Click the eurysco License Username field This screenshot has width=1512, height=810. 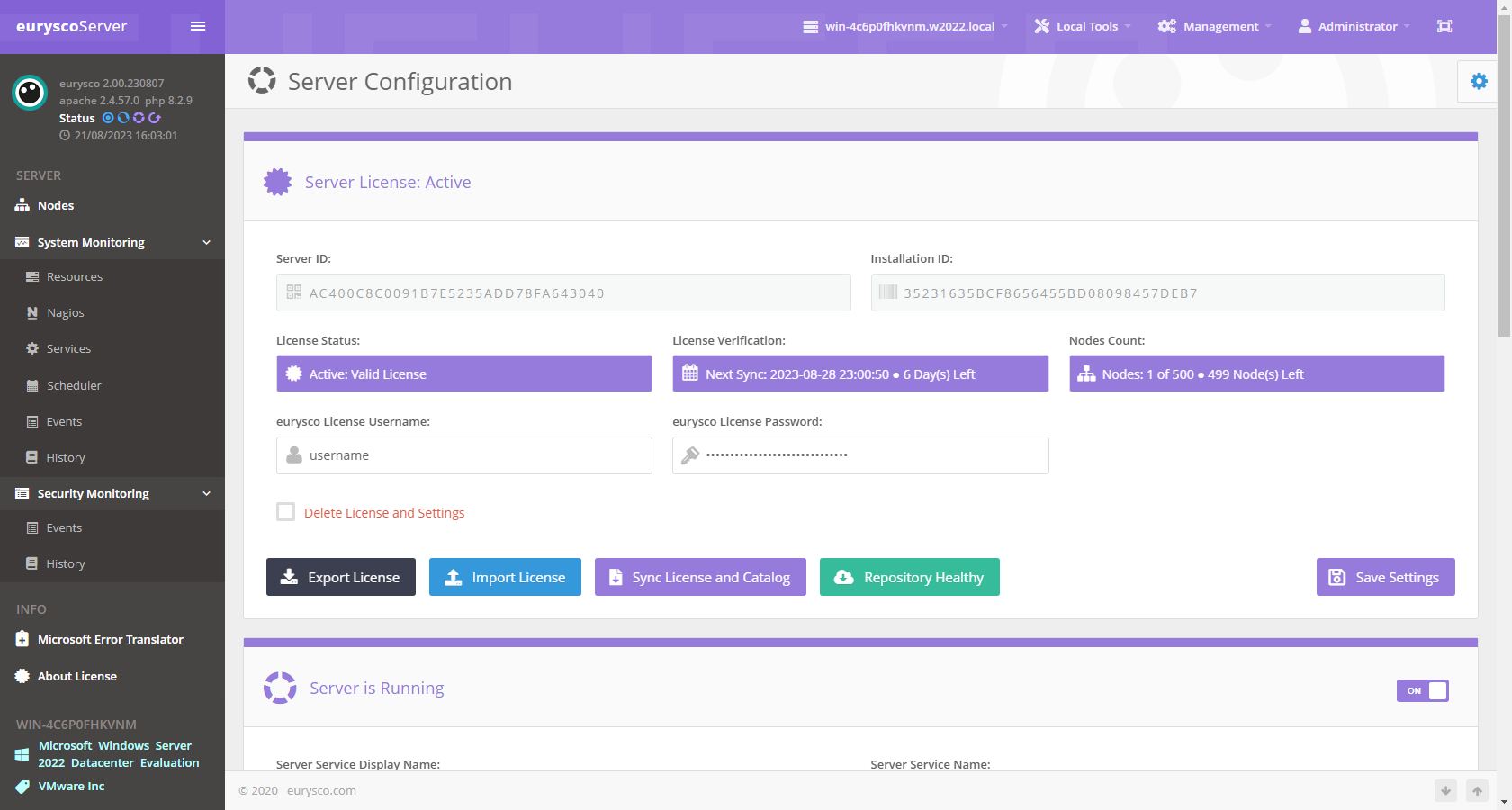tap(464, 455)
